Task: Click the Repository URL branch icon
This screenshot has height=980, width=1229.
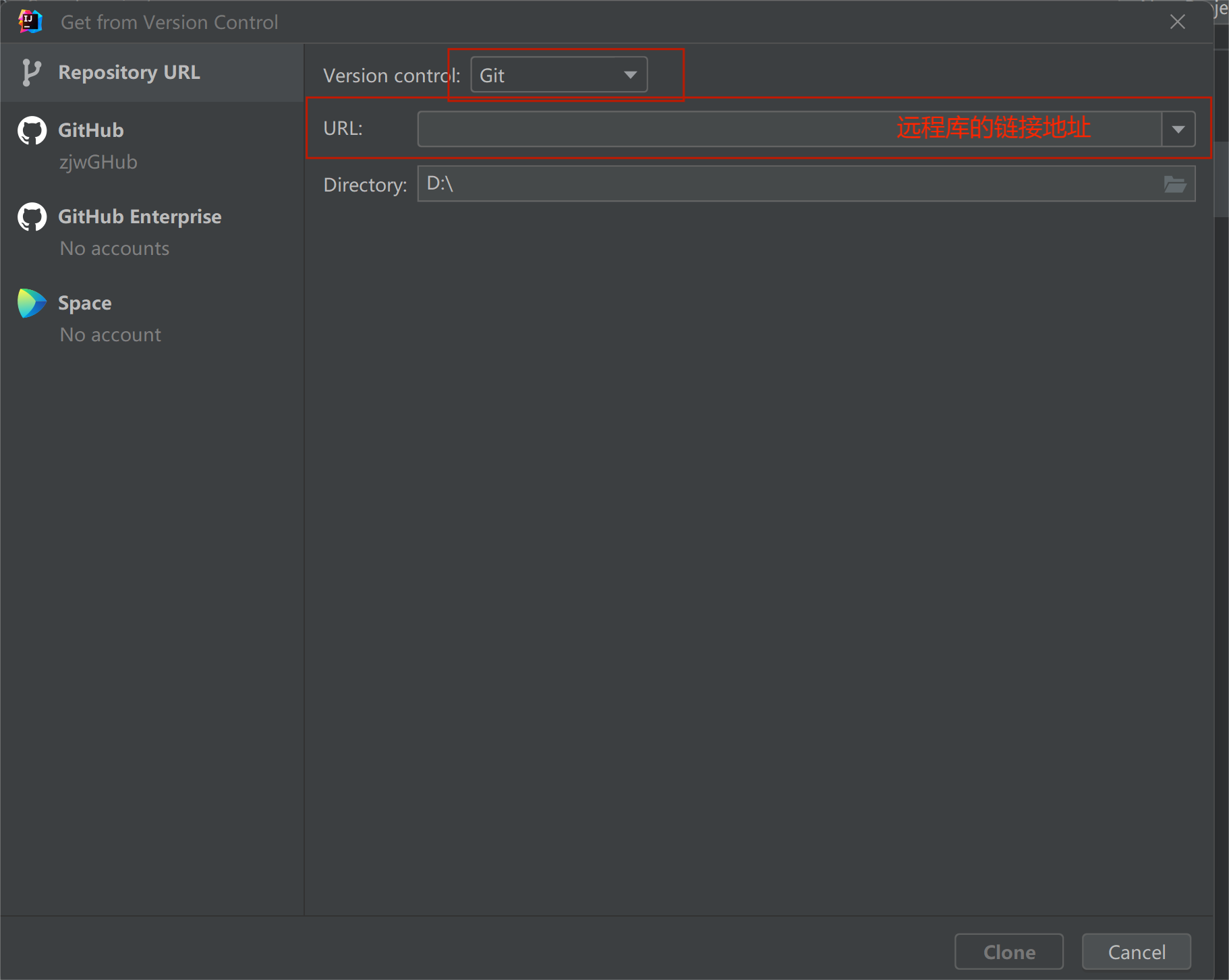Action: pyautogui.click(x=31, y=72)
